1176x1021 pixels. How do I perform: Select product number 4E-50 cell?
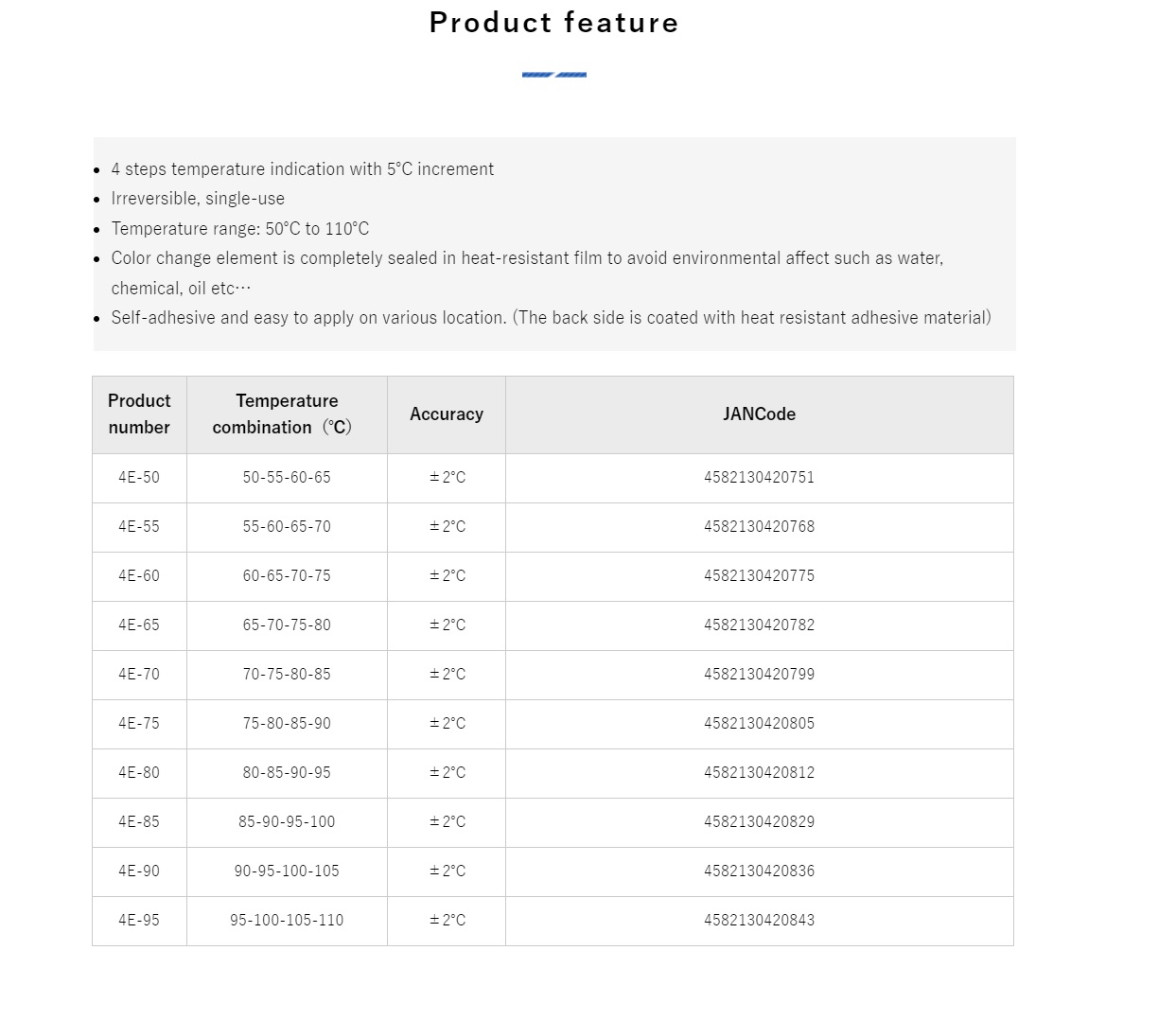139,478
